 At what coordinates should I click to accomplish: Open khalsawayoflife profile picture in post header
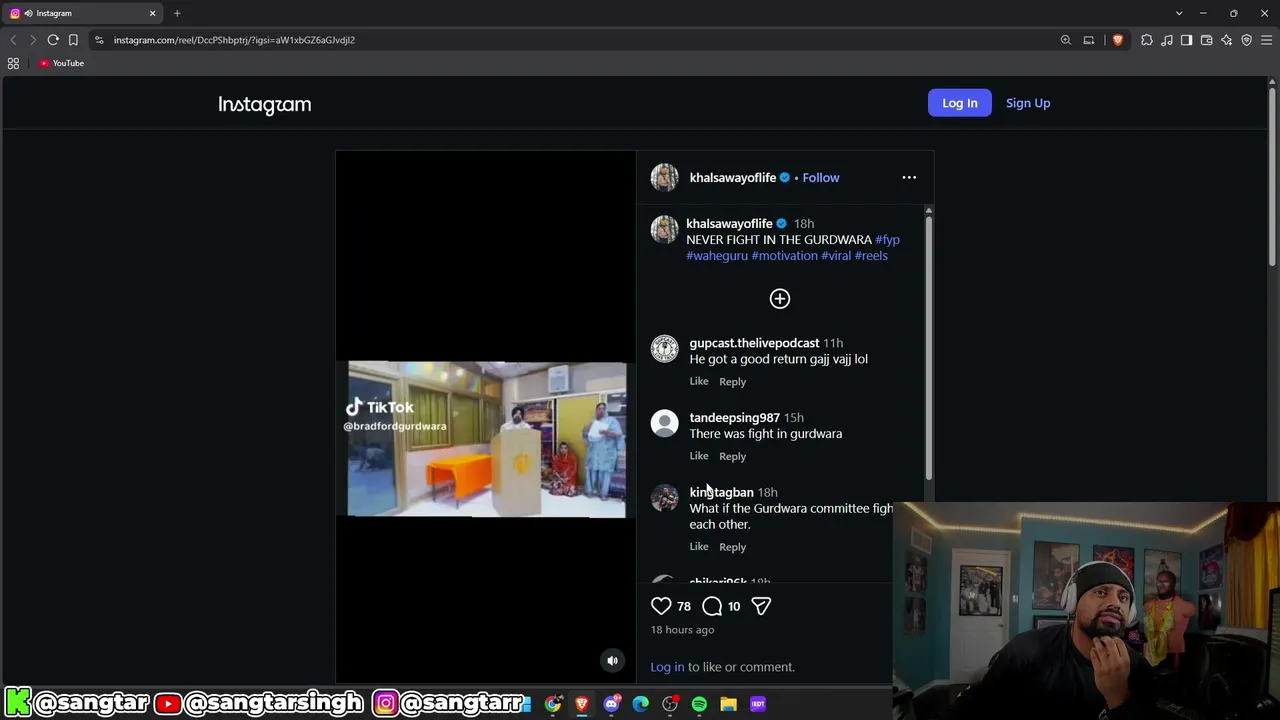[665, 177]
